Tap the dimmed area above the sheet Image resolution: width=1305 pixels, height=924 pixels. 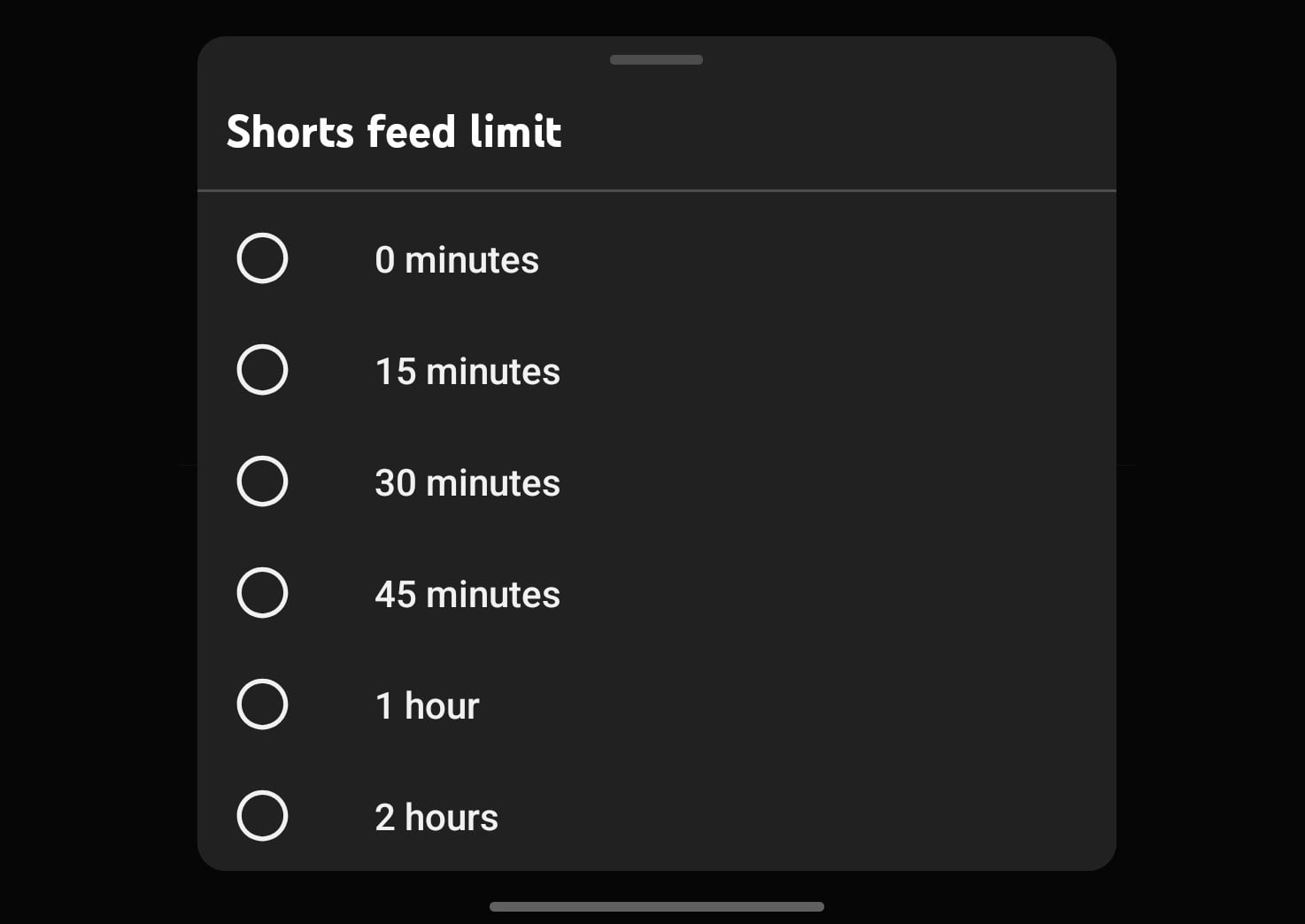(x=655, y=16)
